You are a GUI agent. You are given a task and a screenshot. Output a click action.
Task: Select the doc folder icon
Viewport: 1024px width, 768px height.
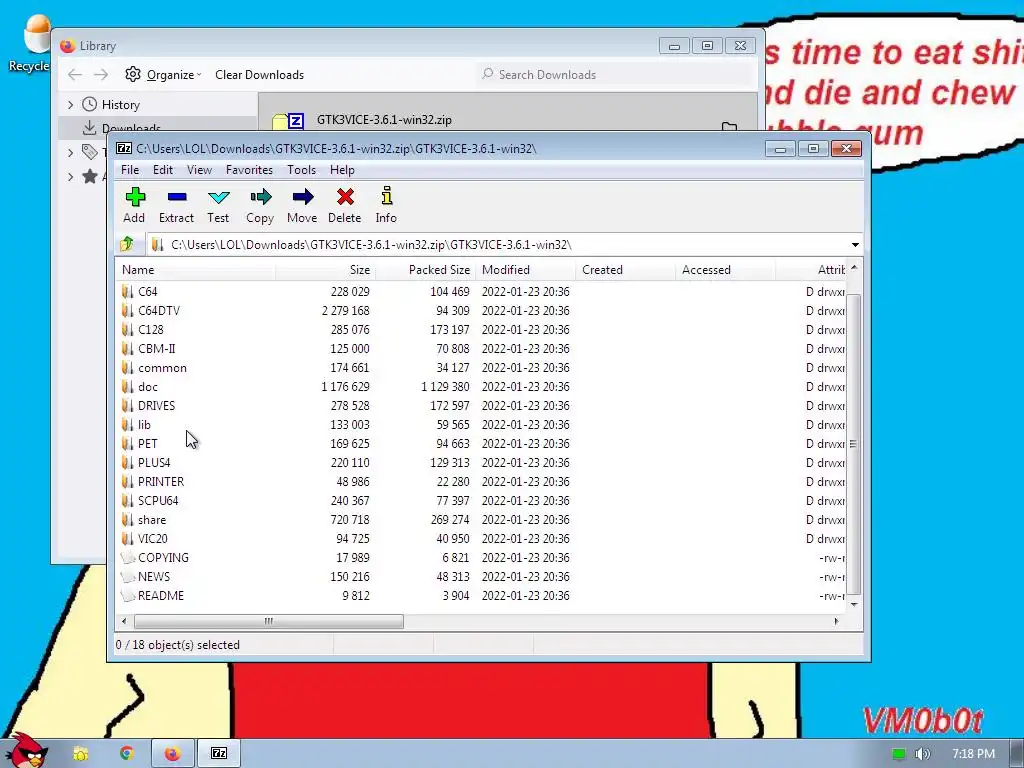coord(127,387)
